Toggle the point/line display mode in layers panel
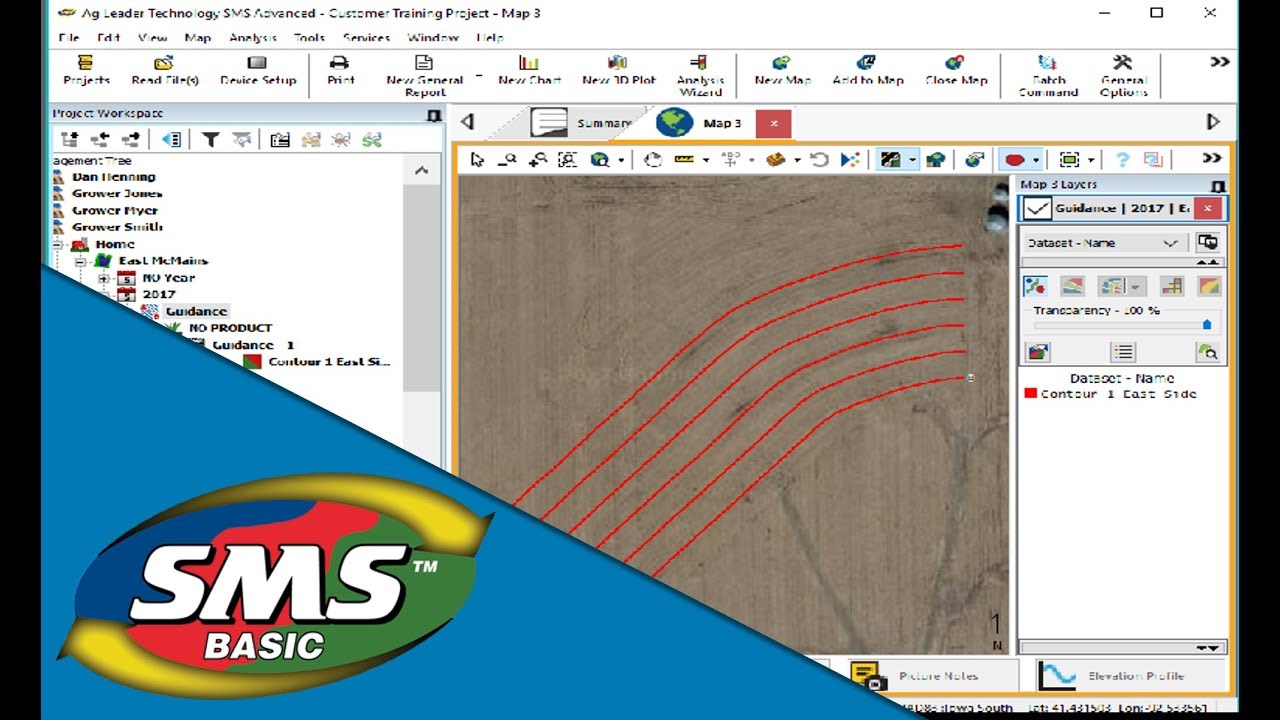1280x720 pixels. pyautogui.click(x=1034, y=287)
